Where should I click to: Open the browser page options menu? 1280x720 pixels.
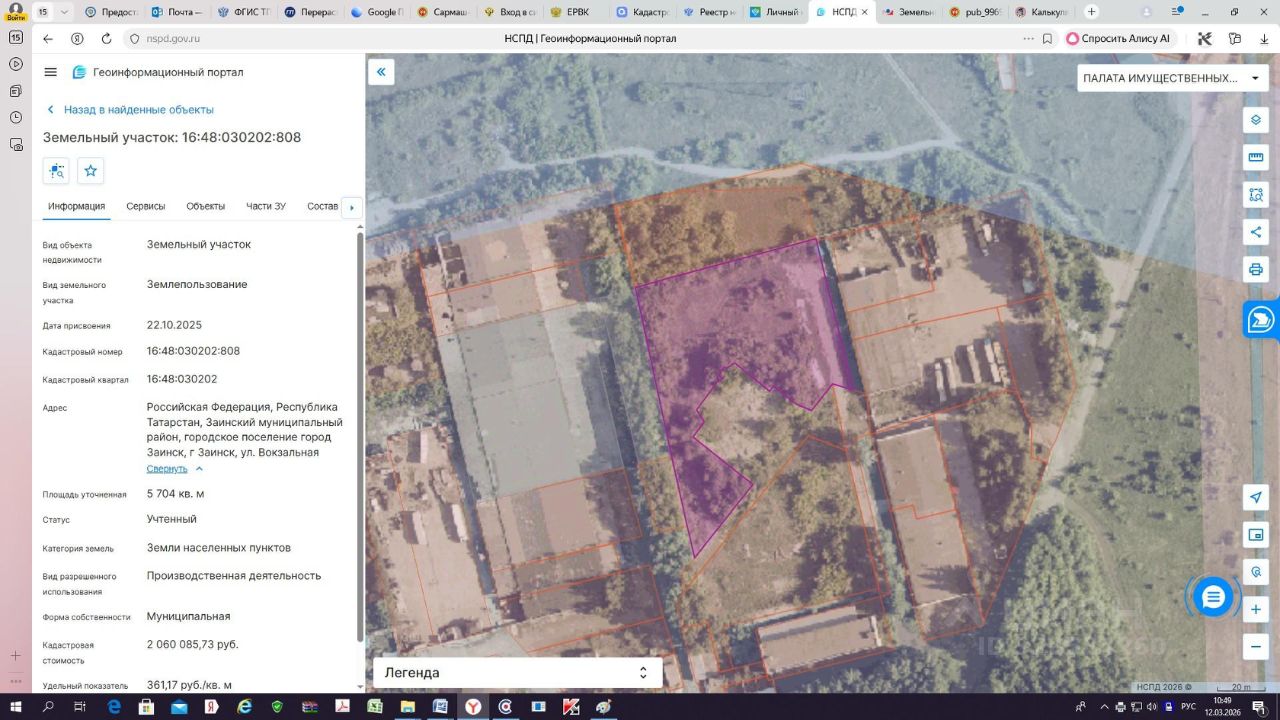click(1028, 38)
